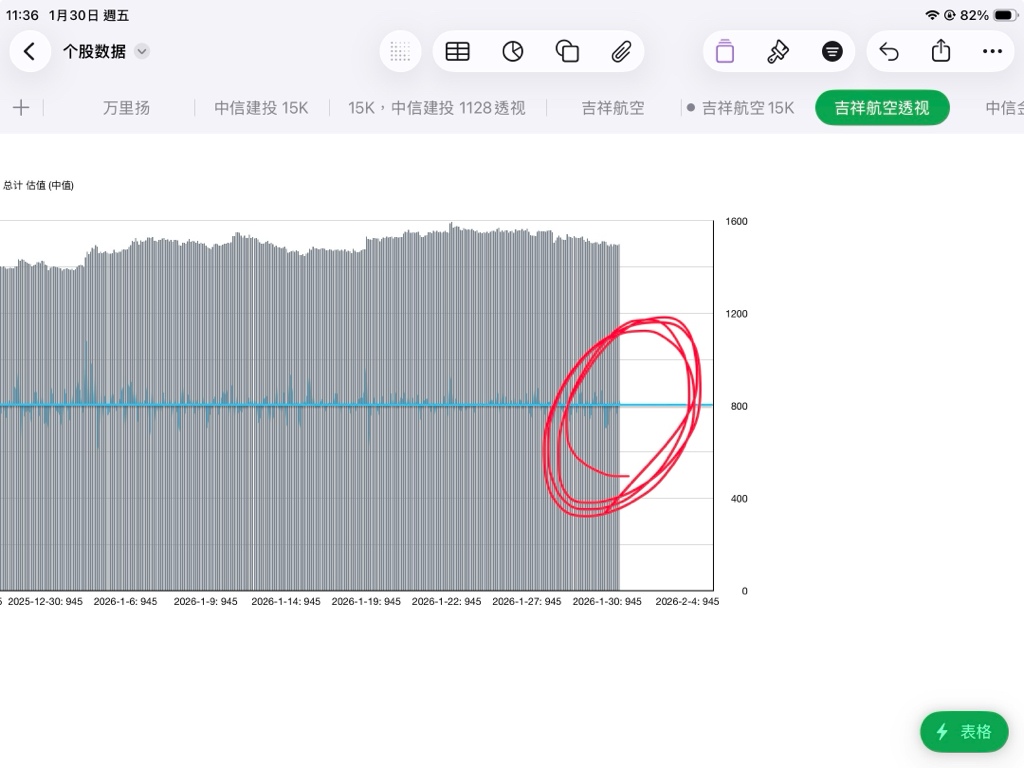
Task: Add a new sheet with plus icon
Action: point(21,108)
